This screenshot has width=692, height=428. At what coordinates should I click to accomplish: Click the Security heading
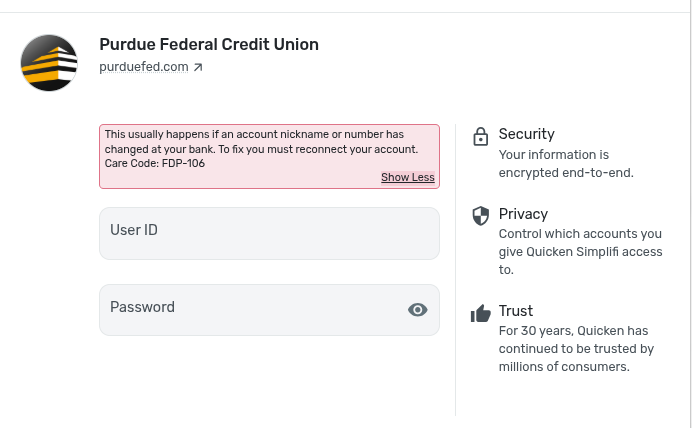point(526,134)
